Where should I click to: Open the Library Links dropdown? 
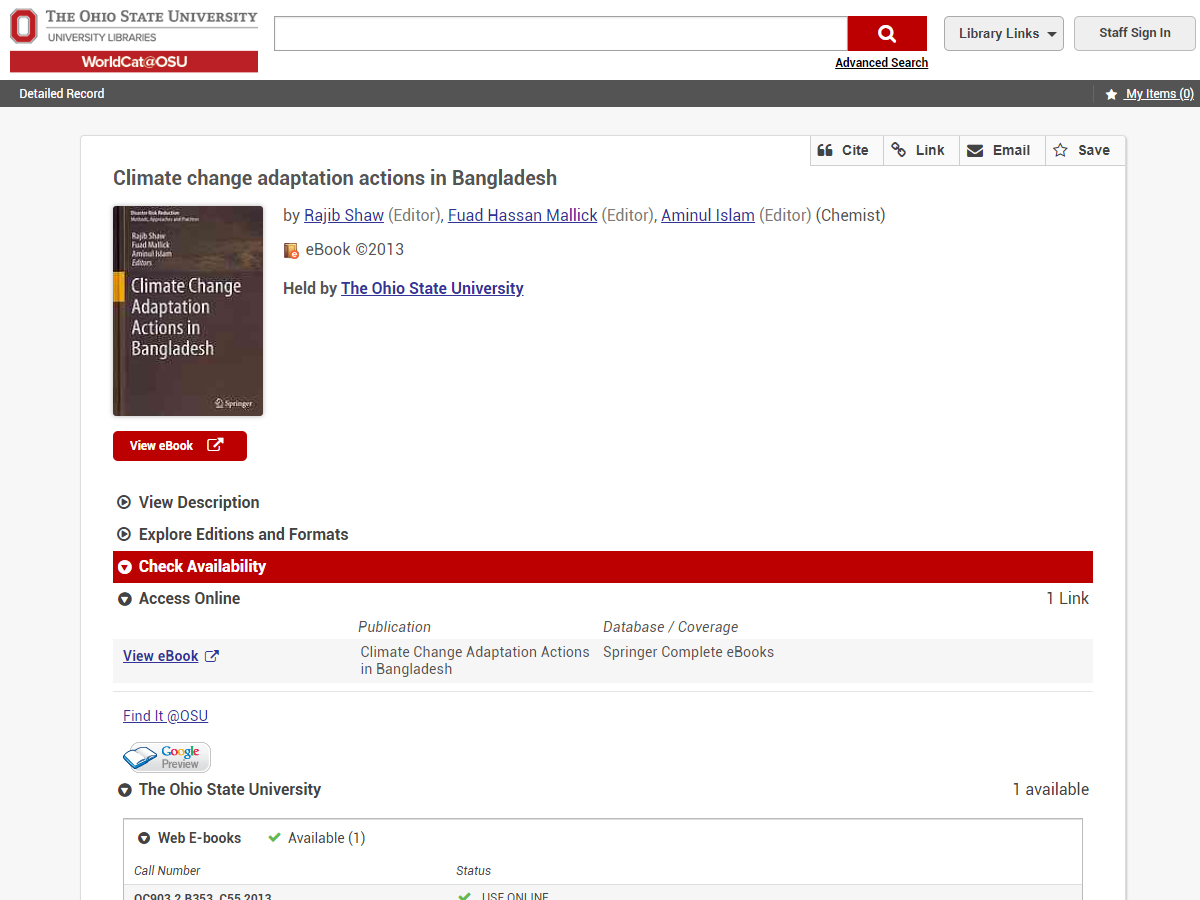click(x=1003, y=33)
